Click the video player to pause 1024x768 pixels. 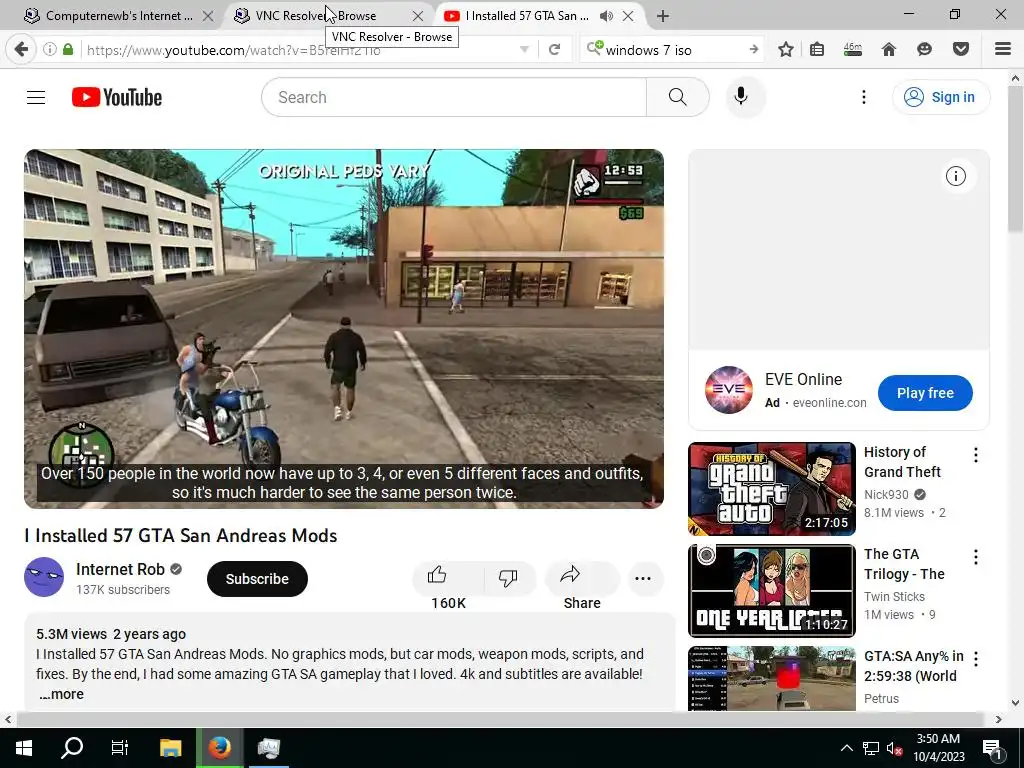tap(344, 328)
